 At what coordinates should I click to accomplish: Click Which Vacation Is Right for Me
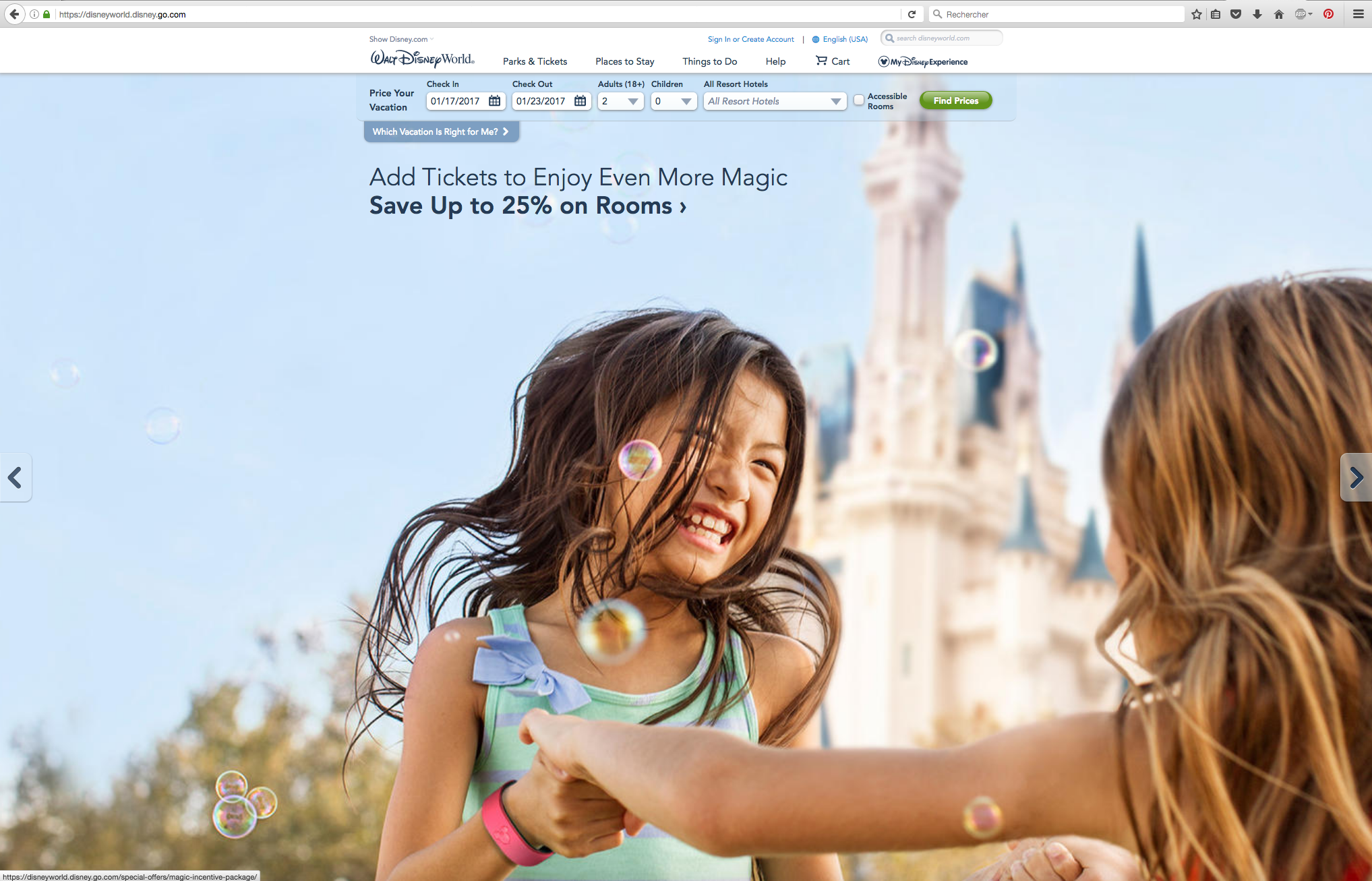point(441,131)
